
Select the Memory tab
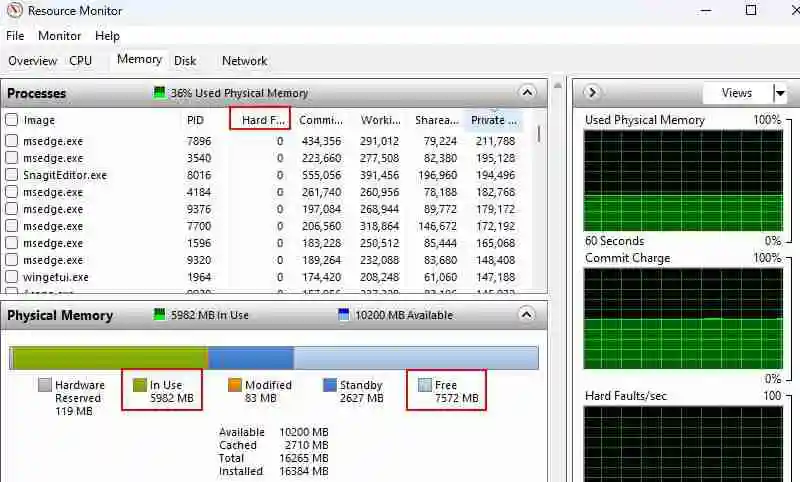pyautogui.click(x=139, y=59)
